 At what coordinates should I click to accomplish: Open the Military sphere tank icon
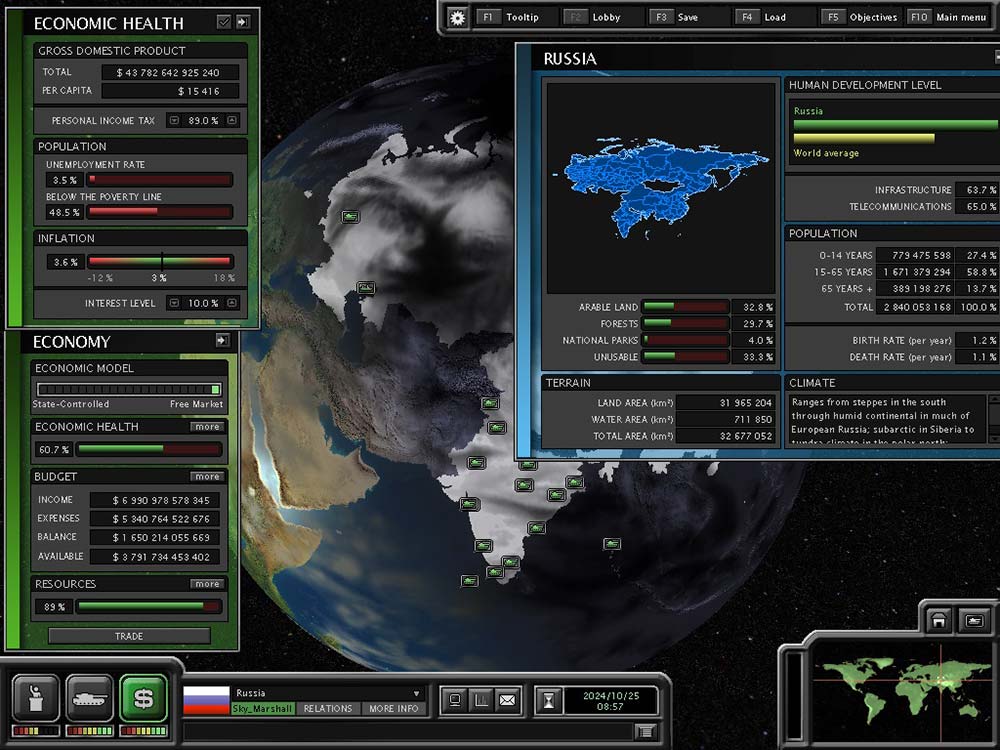[89, 697]
